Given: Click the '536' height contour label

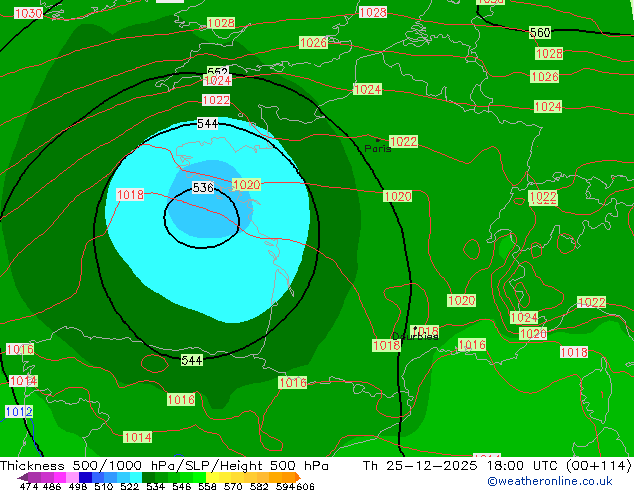Looking at the screenshot, I should [x=203, y=188].
